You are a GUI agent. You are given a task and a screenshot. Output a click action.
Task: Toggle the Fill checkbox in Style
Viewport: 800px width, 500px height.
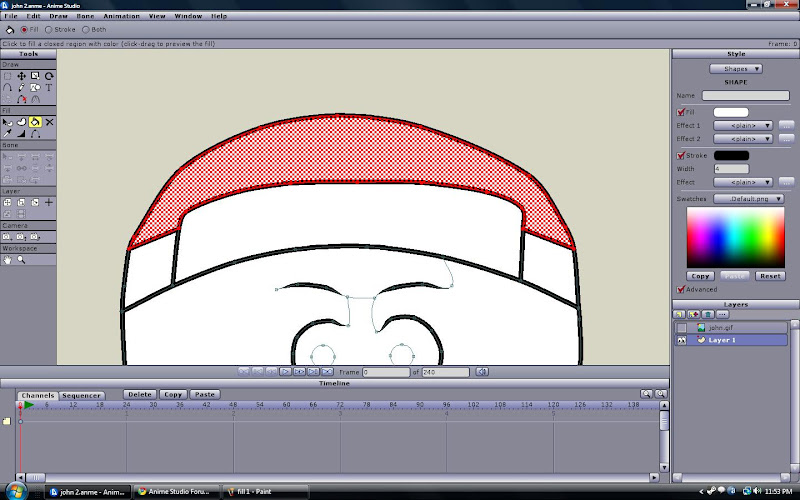[x=681, y=112]
